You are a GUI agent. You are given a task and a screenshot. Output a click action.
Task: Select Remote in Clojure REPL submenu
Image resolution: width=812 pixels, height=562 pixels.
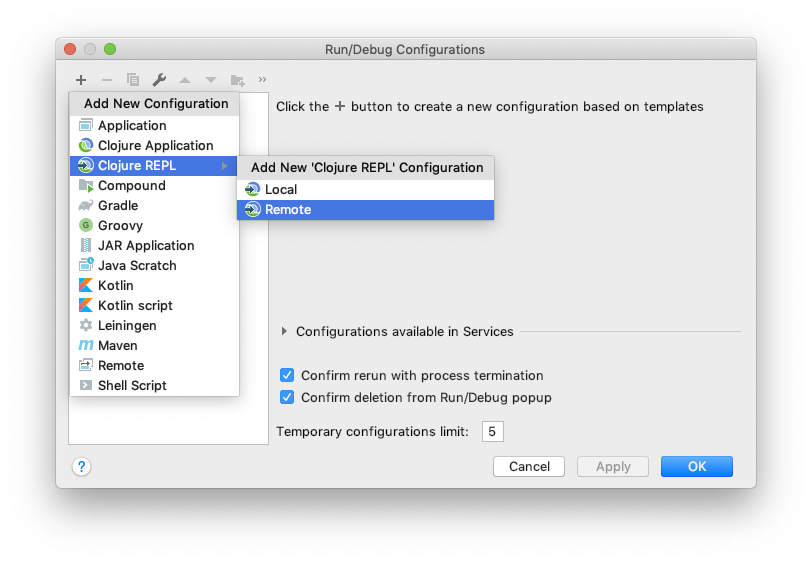[366, 210]
